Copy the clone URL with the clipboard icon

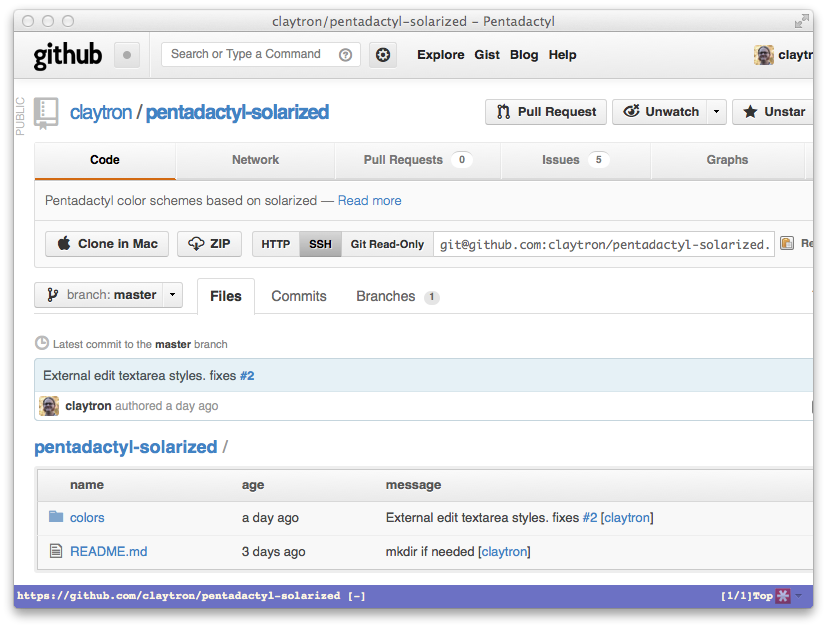787,243
